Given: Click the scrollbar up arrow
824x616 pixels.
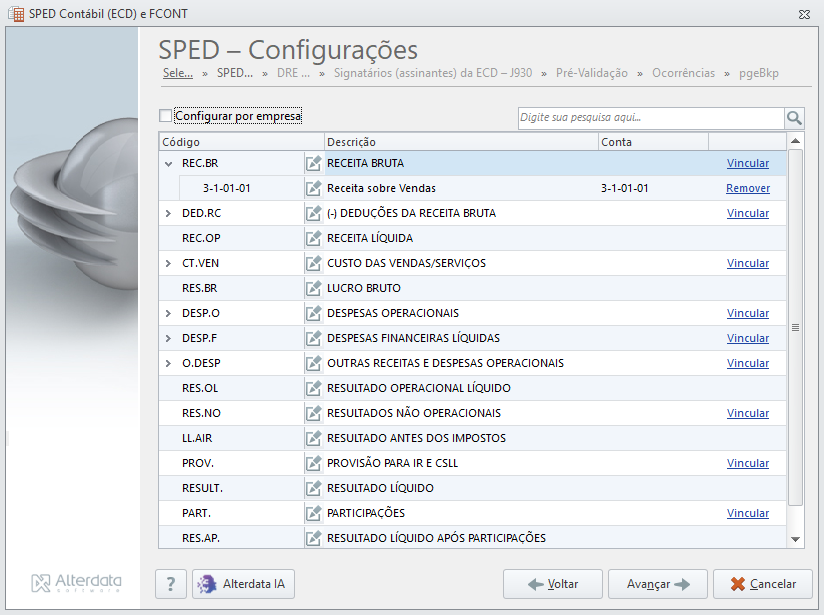Looking at the screenshot, I should [796, 141].
